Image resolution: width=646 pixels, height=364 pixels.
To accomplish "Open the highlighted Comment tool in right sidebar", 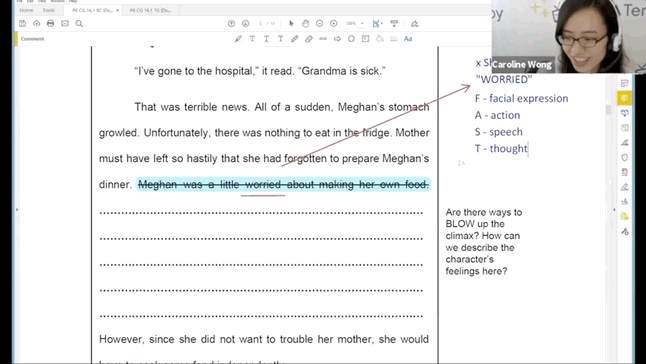I will [x=625, y=98].
